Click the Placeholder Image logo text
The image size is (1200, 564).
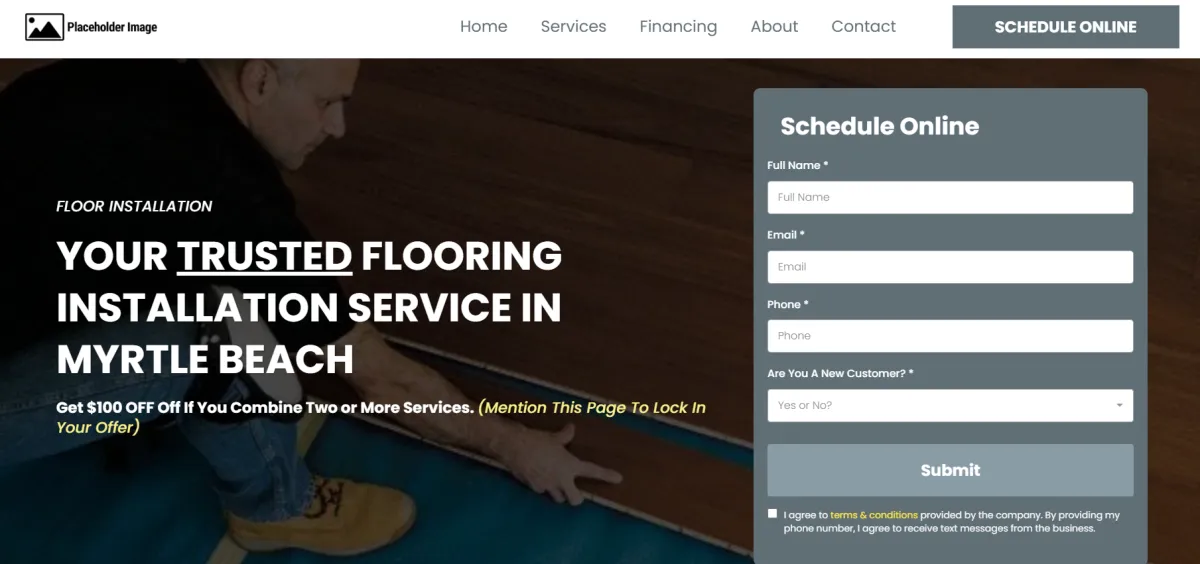click(x=112, y=27)
